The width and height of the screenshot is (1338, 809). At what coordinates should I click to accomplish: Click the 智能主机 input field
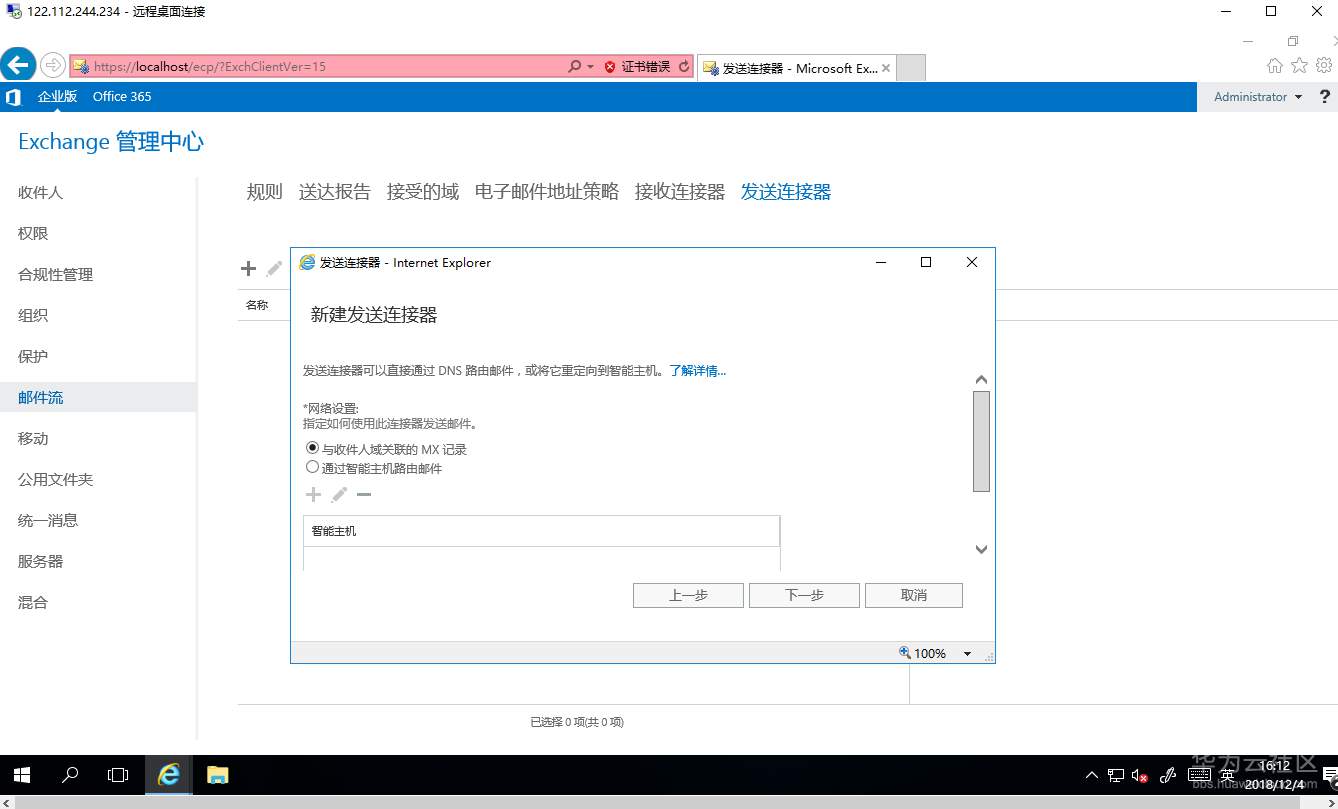point(540,530)
